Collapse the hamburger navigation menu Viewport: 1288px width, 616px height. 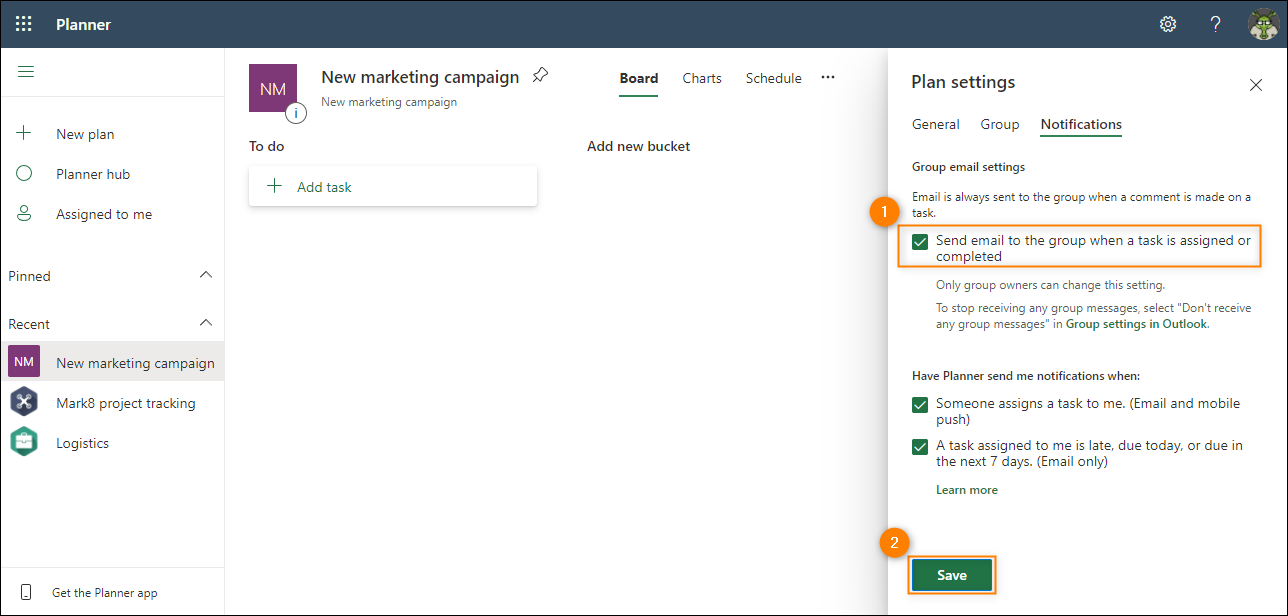[x=26, y=72]
